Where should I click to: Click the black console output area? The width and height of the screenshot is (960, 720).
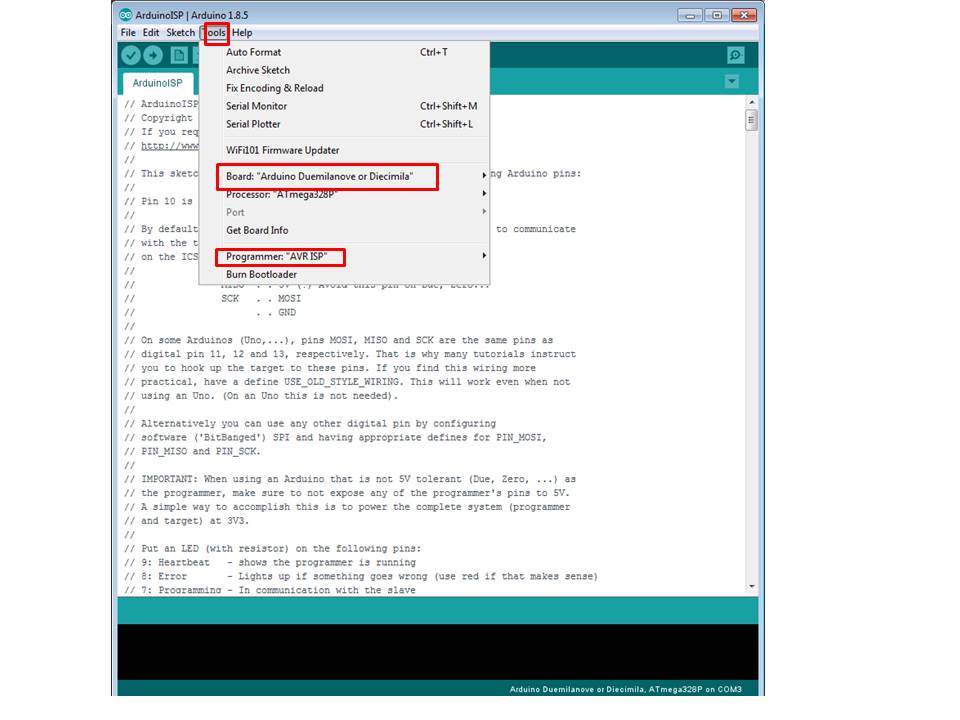437,651
